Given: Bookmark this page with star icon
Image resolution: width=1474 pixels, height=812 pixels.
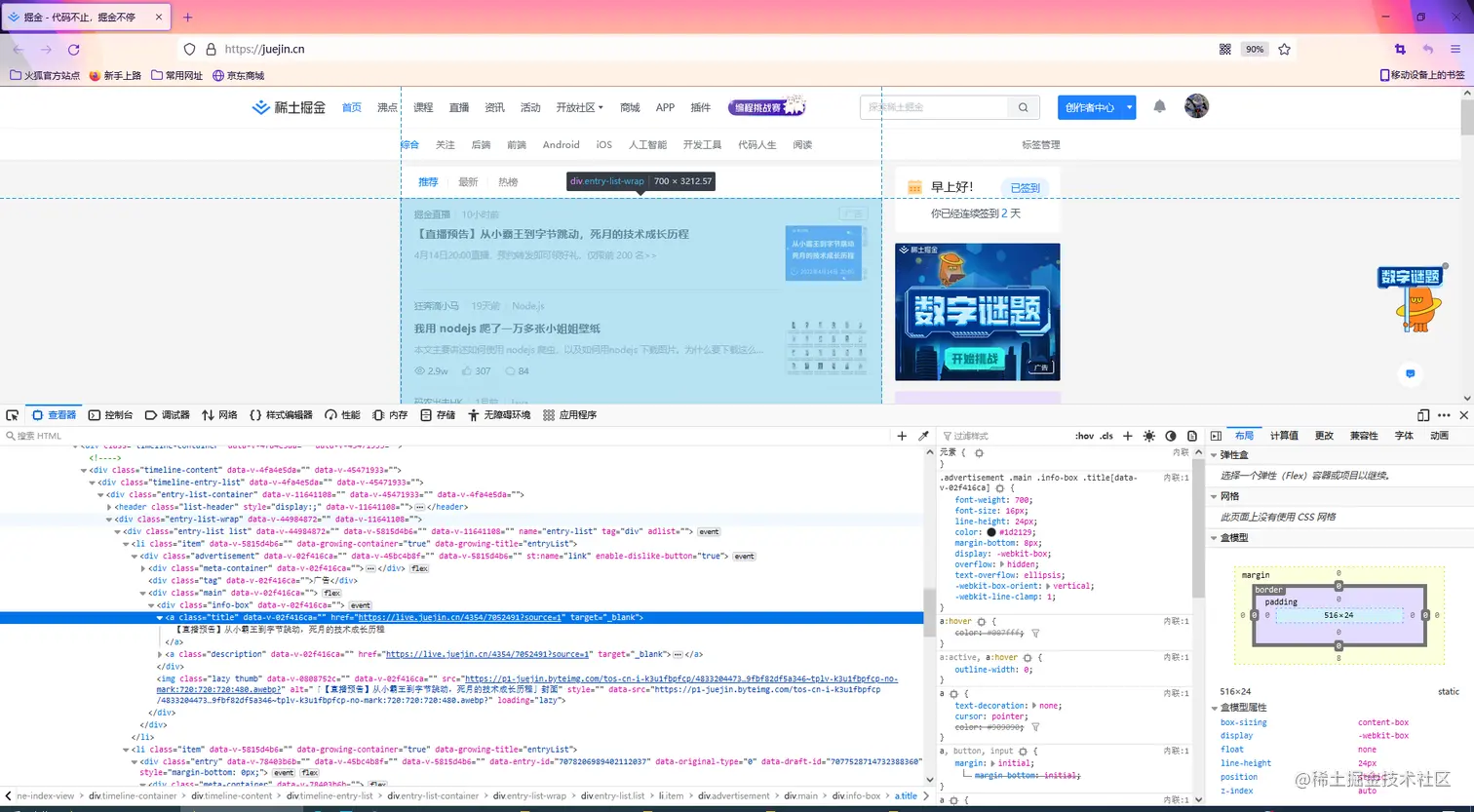Looking at the screenshot, I should click(x=1284, y=49).
